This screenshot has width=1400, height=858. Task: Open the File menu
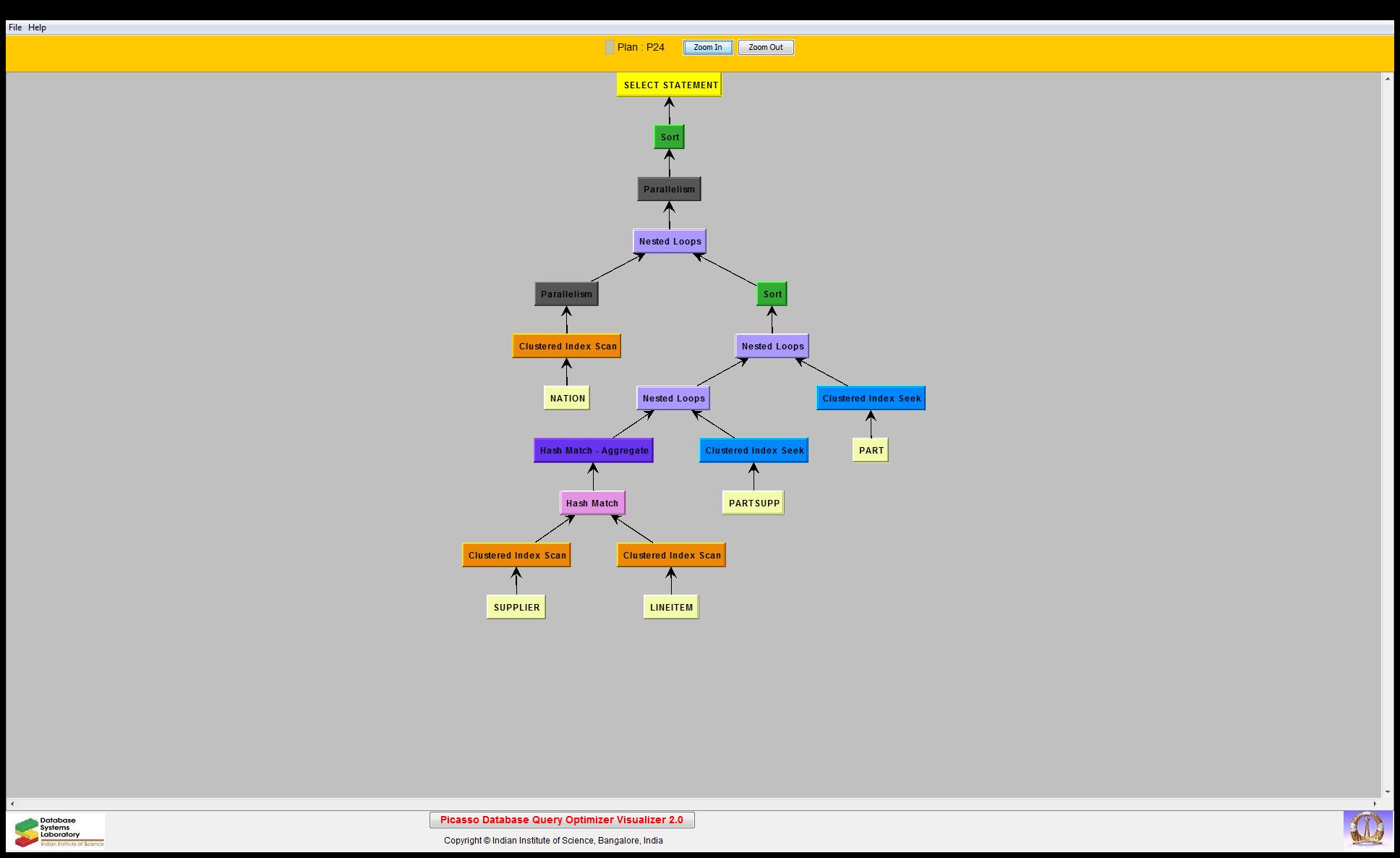(14, 27)
